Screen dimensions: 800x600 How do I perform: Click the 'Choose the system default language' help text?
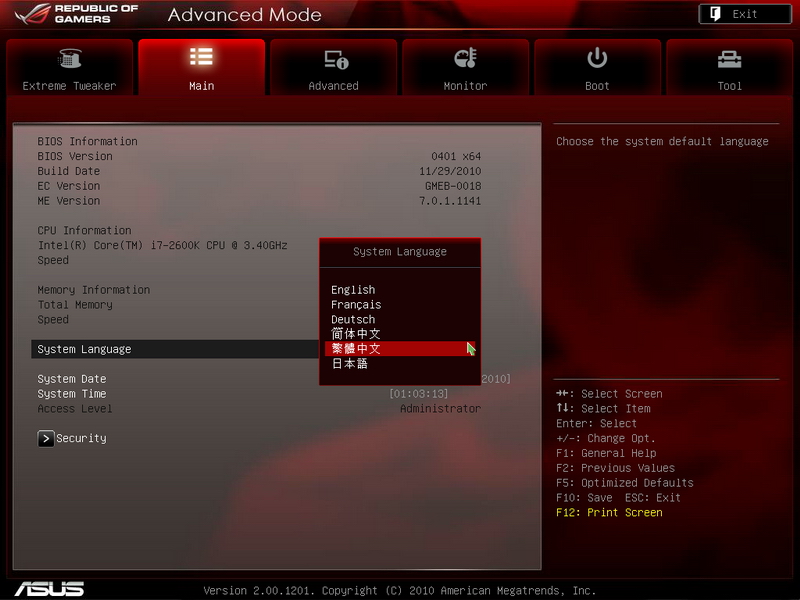(x=662, y=141)
